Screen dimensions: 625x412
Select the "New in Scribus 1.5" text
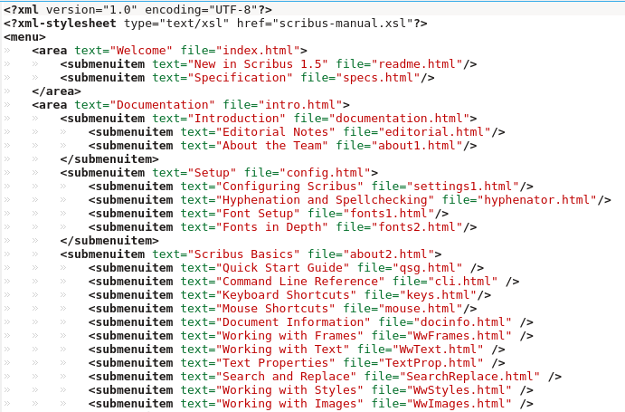[x=258, y=64]
